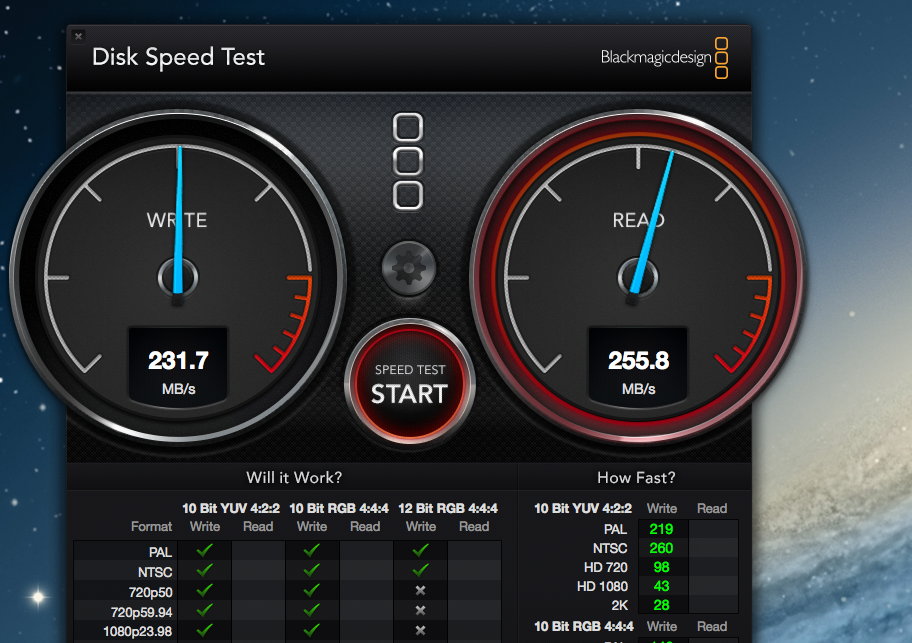912x643 pixels.
Task: Click the PAL row label in Will it Work
Action: click(x=160, y=552)
